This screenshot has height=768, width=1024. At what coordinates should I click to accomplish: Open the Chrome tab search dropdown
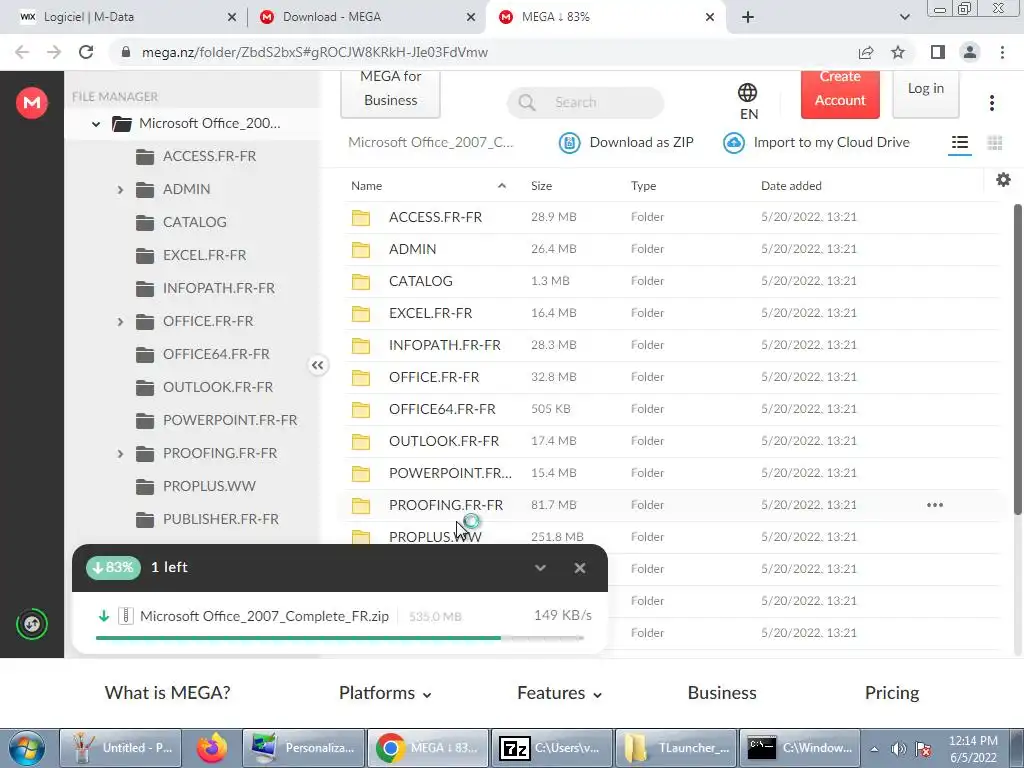pos(904,17)
